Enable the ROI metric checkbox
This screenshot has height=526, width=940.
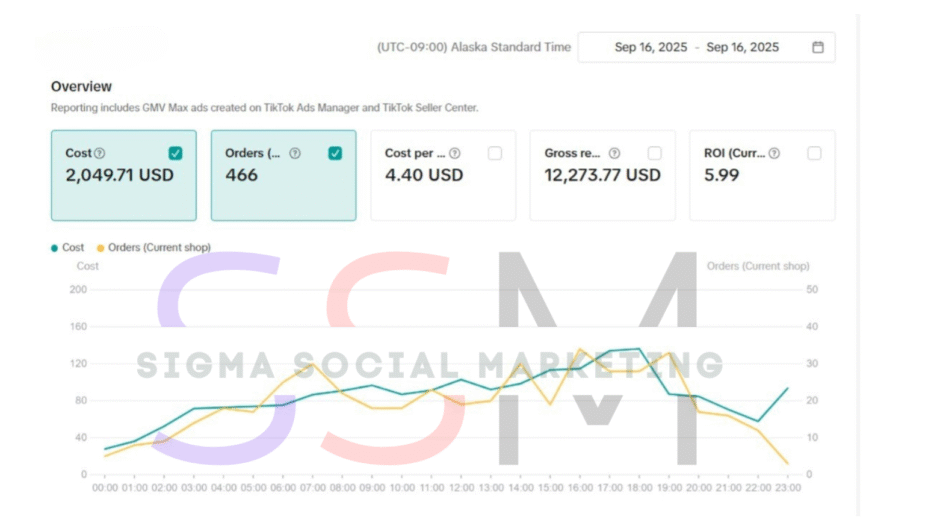(x=814, y=153)
